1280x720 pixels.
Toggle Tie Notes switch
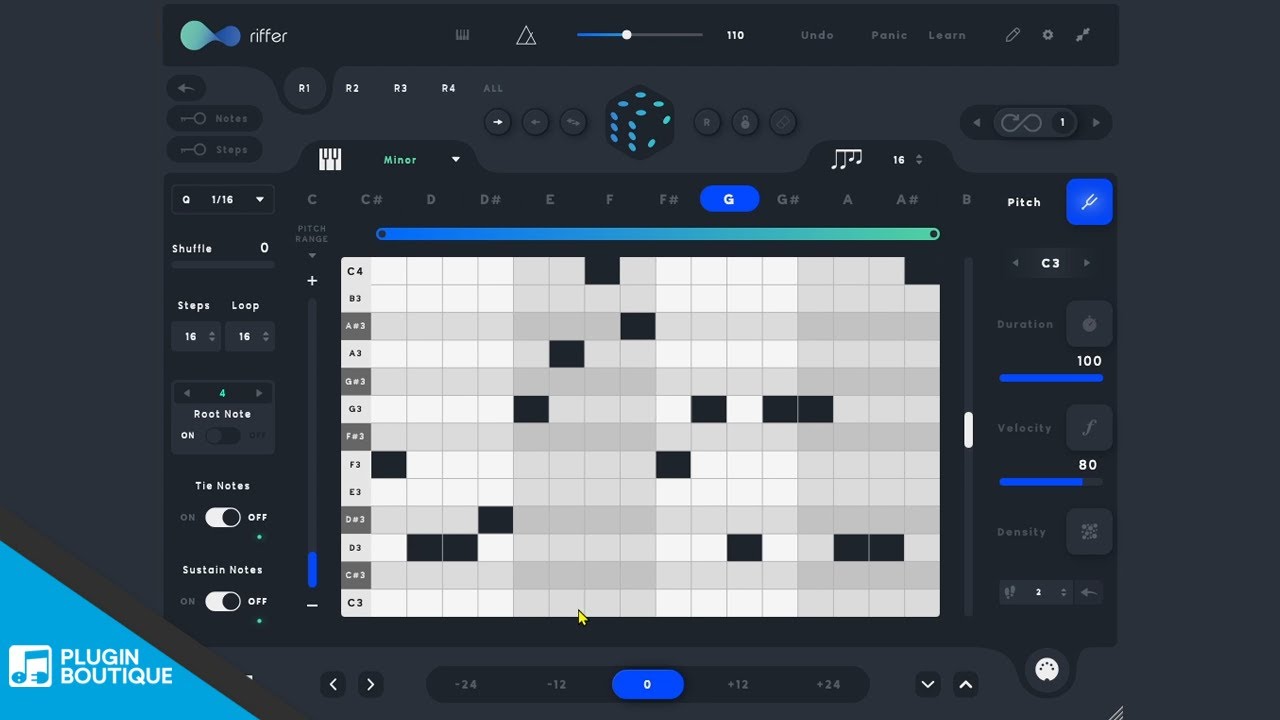[223, 517]
